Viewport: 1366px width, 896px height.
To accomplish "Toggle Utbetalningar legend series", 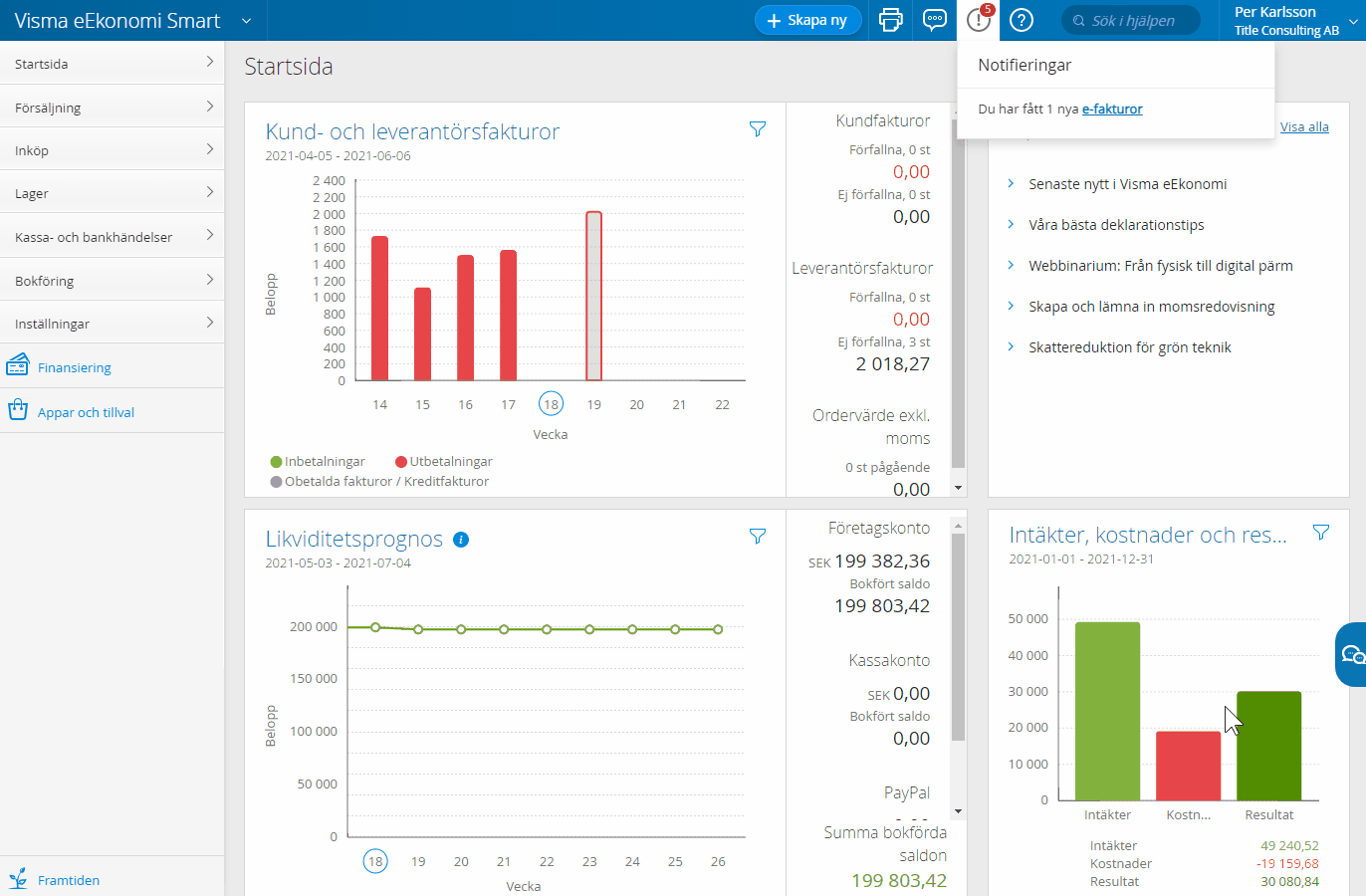I will point(443,462).
